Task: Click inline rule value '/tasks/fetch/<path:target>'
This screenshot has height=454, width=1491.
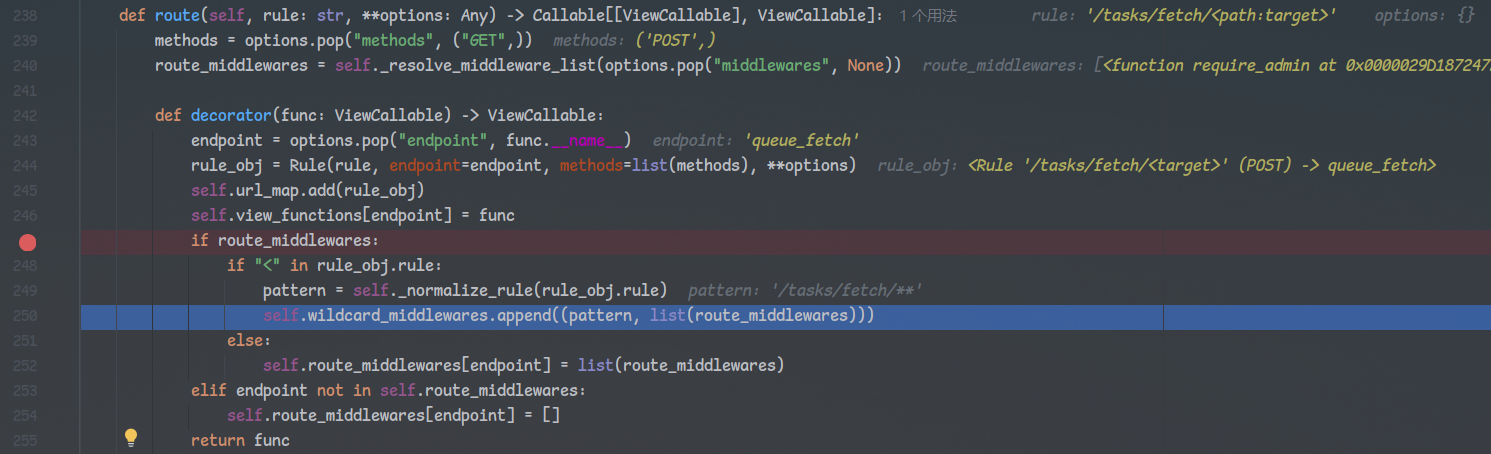Action: coord(1210,16)
